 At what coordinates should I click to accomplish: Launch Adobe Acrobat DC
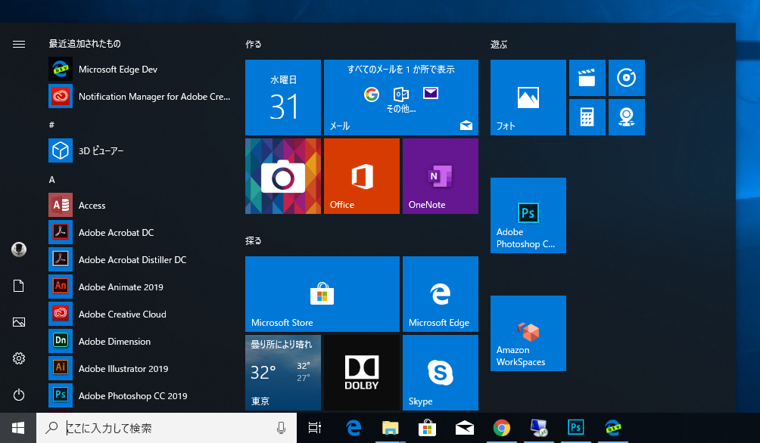point(141,232)
